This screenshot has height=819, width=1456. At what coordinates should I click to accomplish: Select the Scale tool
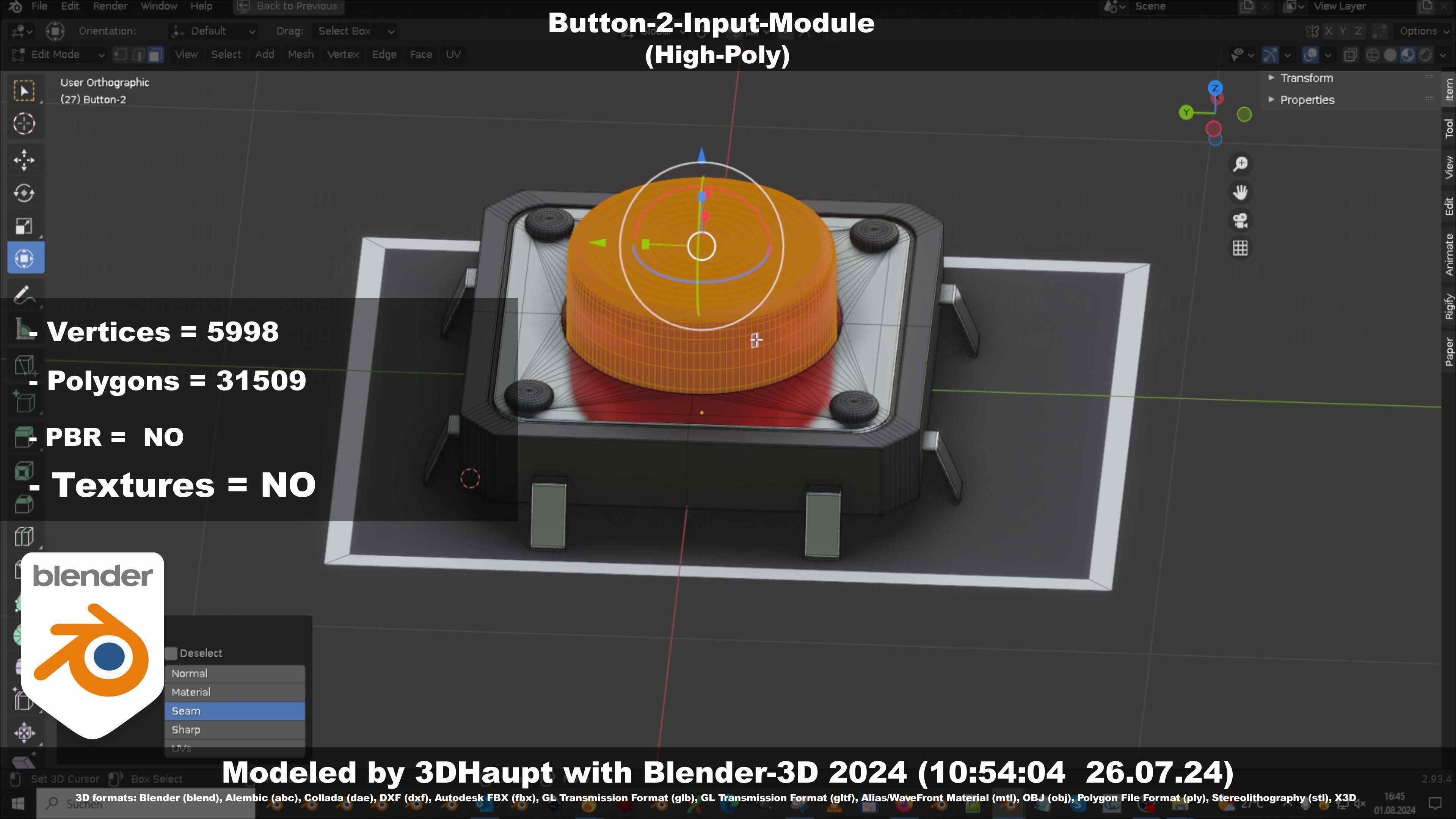point(24,226)
